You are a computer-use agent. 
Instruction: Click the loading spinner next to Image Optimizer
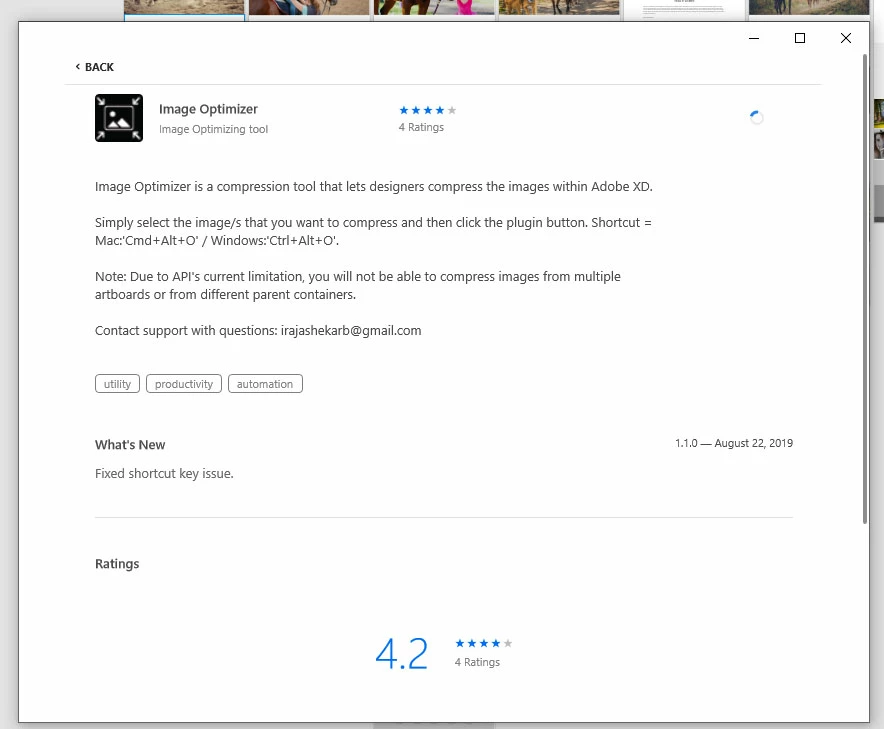[756, 117]
